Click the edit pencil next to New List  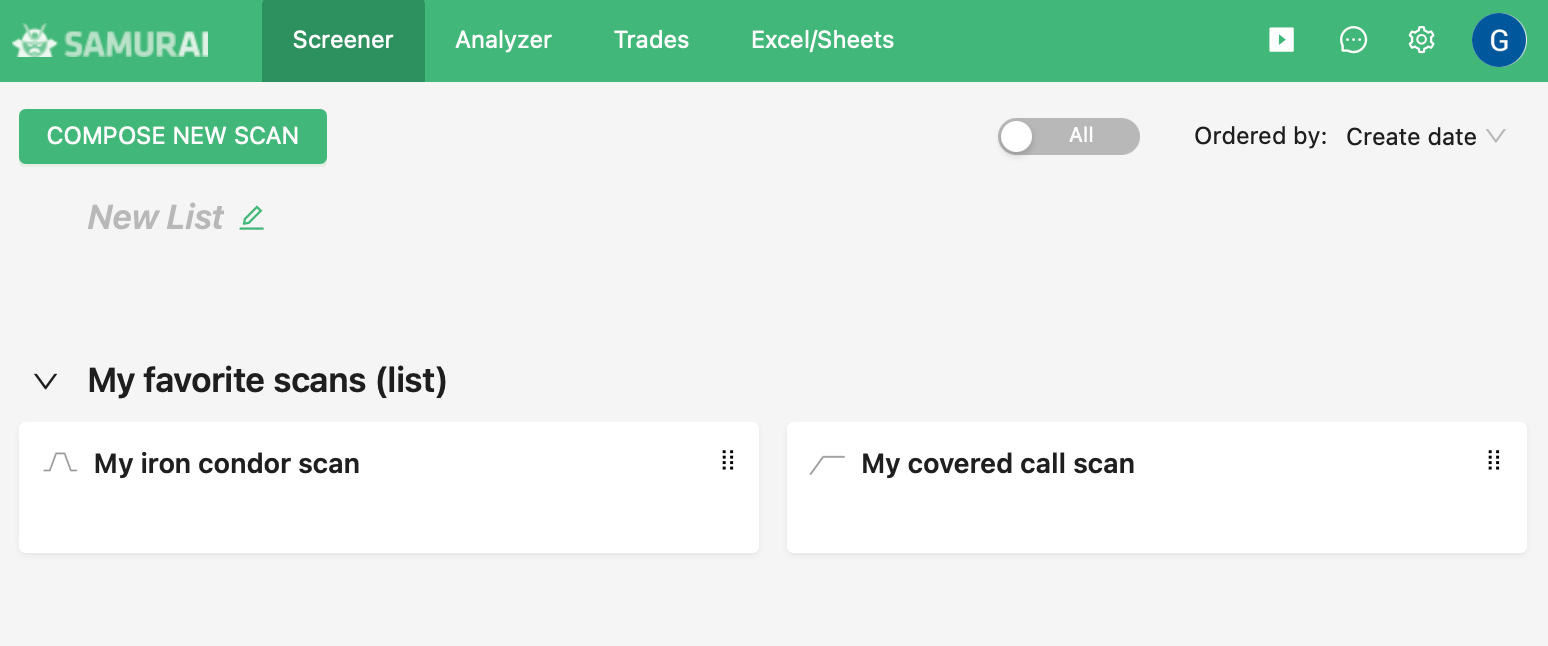coord(252,217)
